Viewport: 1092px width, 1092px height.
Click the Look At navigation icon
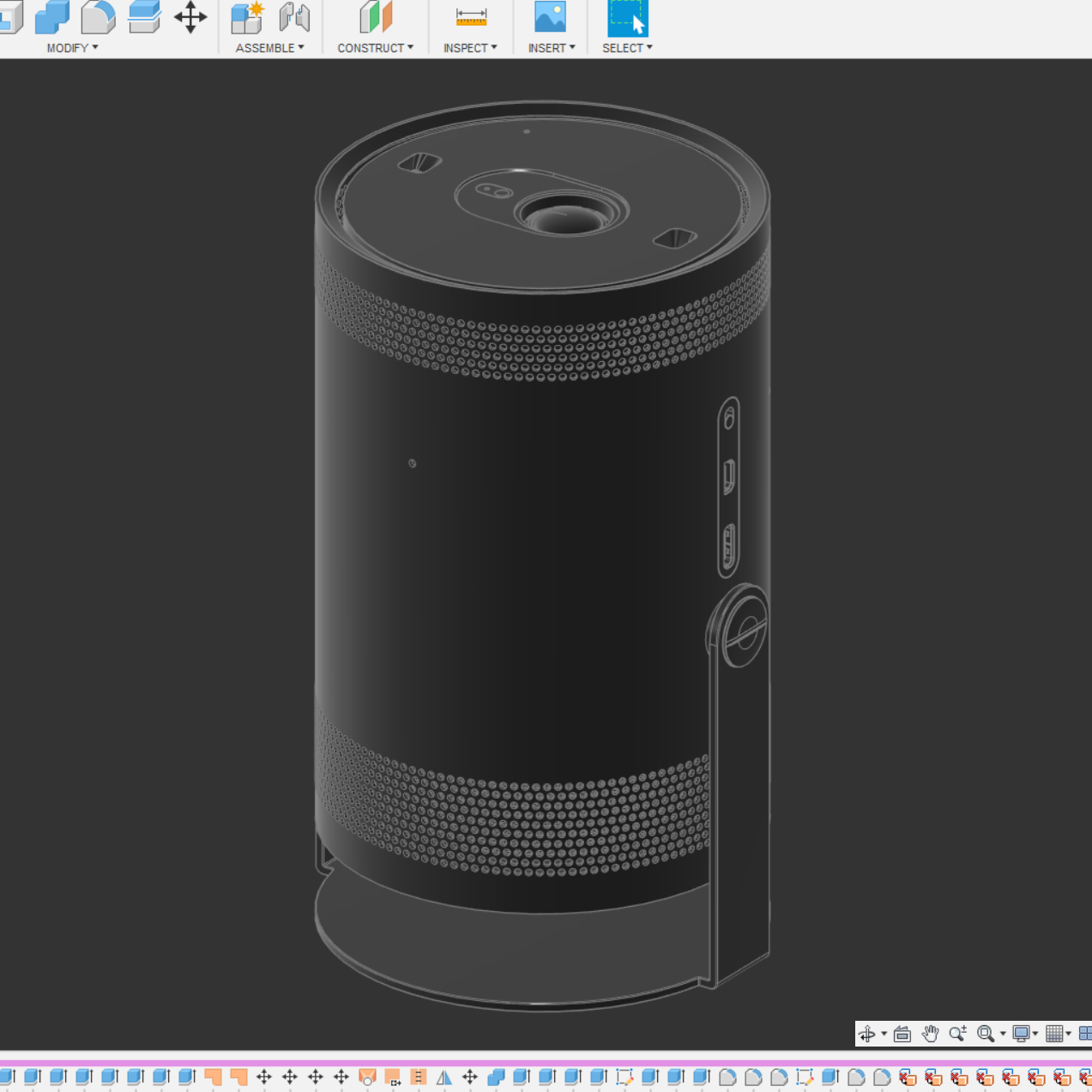click(x=902, y=1034)
